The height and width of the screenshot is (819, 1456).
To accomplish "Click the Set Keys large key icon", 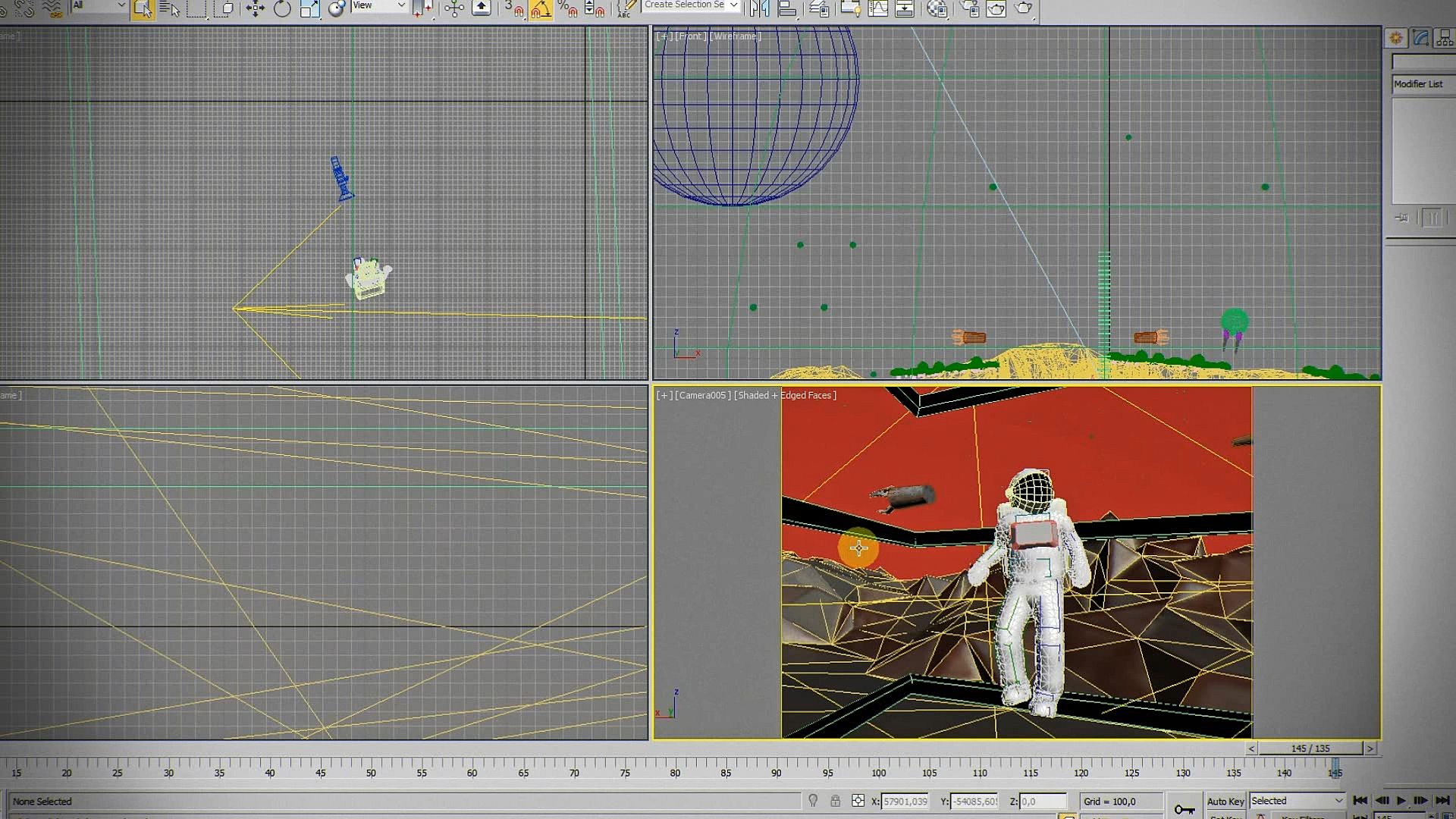I will (x=1184, y=809).
